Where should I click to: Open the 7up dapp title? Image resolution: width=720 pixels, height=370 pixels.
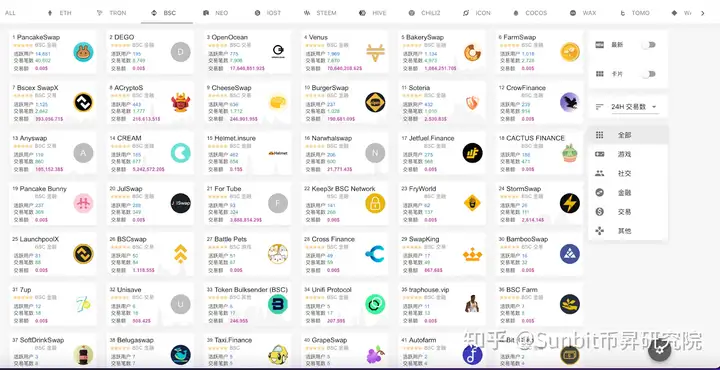pyautogui.click(x=26, y=290)
